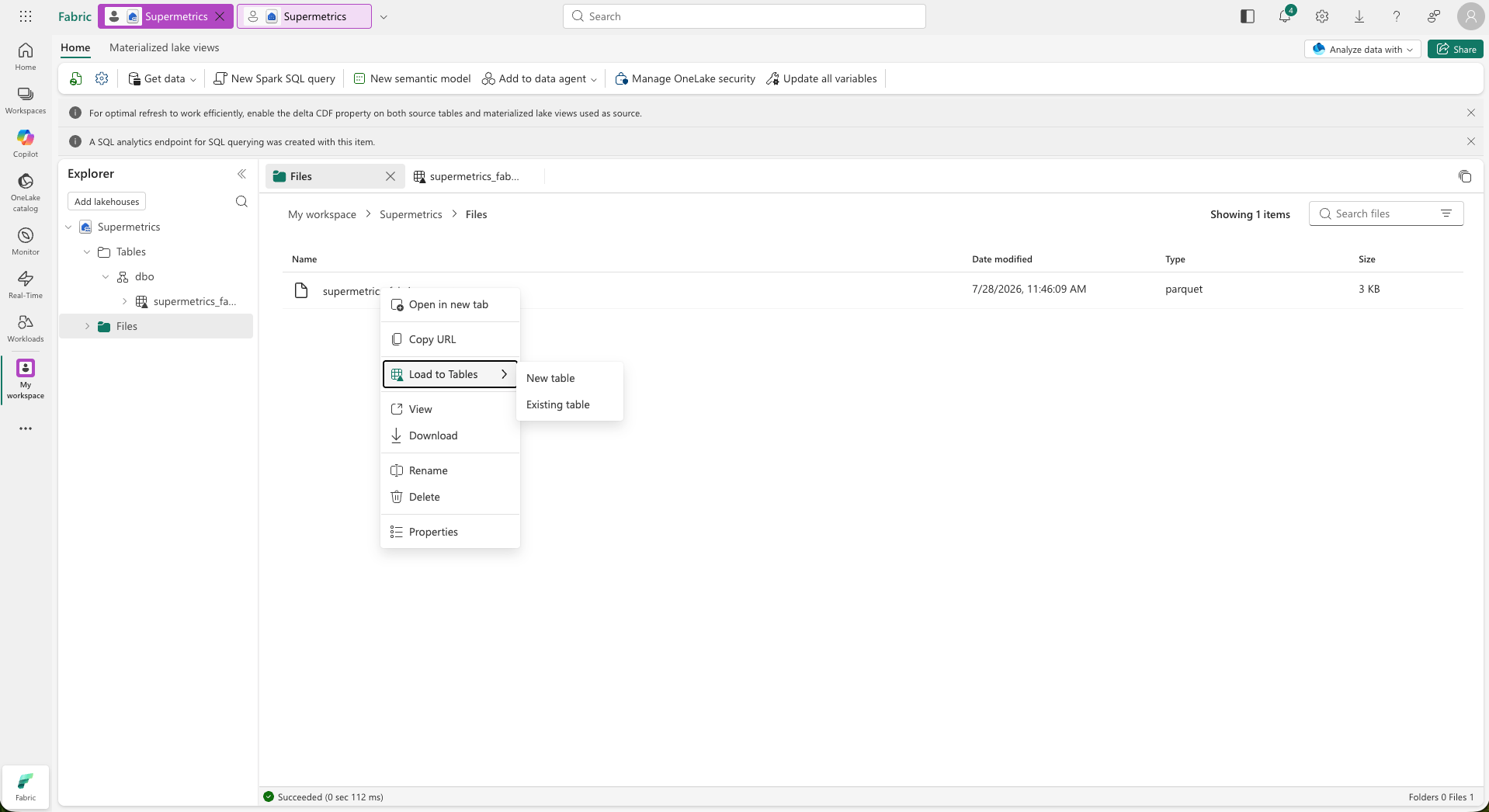Expand the supermetrics_fa... table node
This screenshot has width=1489, height=812.
point(124,301)
